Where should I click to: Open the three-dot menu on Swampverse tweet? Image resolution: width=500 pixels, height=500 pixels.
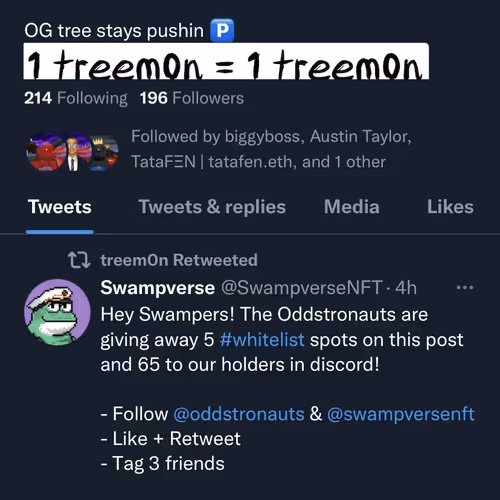[x=465, y=287]
